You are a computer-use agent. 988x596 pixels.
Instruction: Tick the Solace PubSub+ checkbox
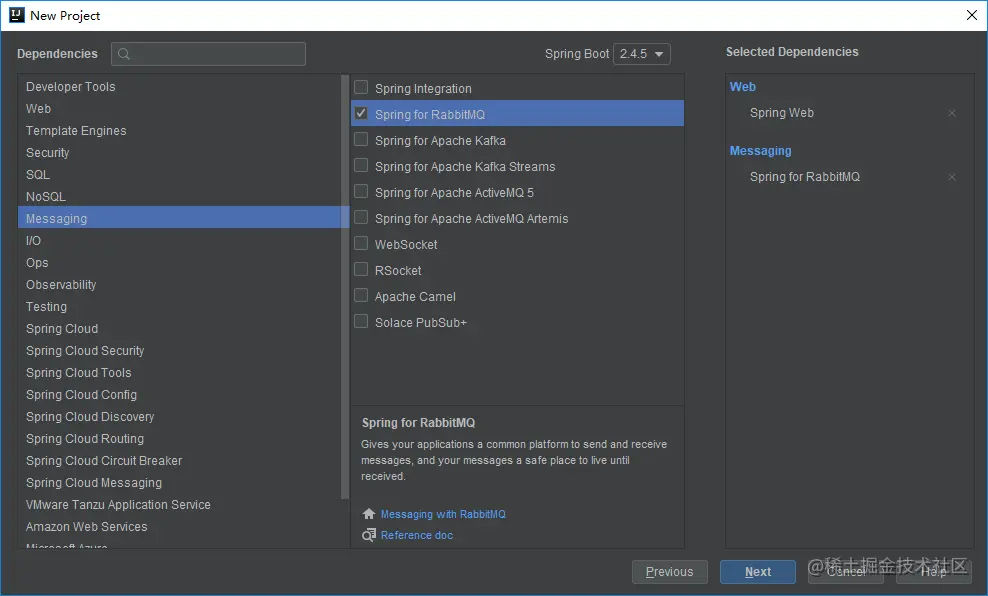[x=361, y=321]
